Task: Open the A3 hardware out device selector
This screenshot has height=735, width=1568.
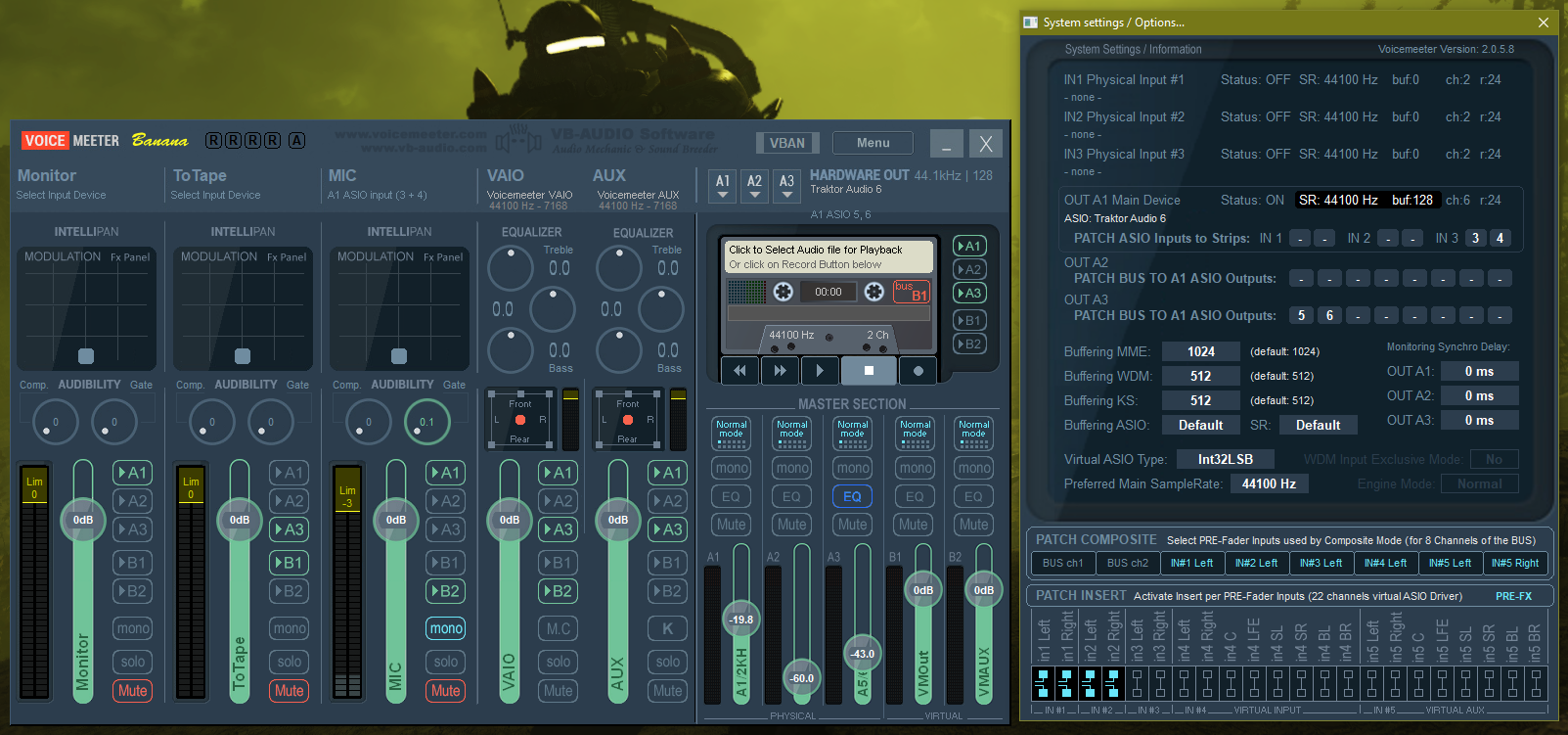Action: [786, 185]
